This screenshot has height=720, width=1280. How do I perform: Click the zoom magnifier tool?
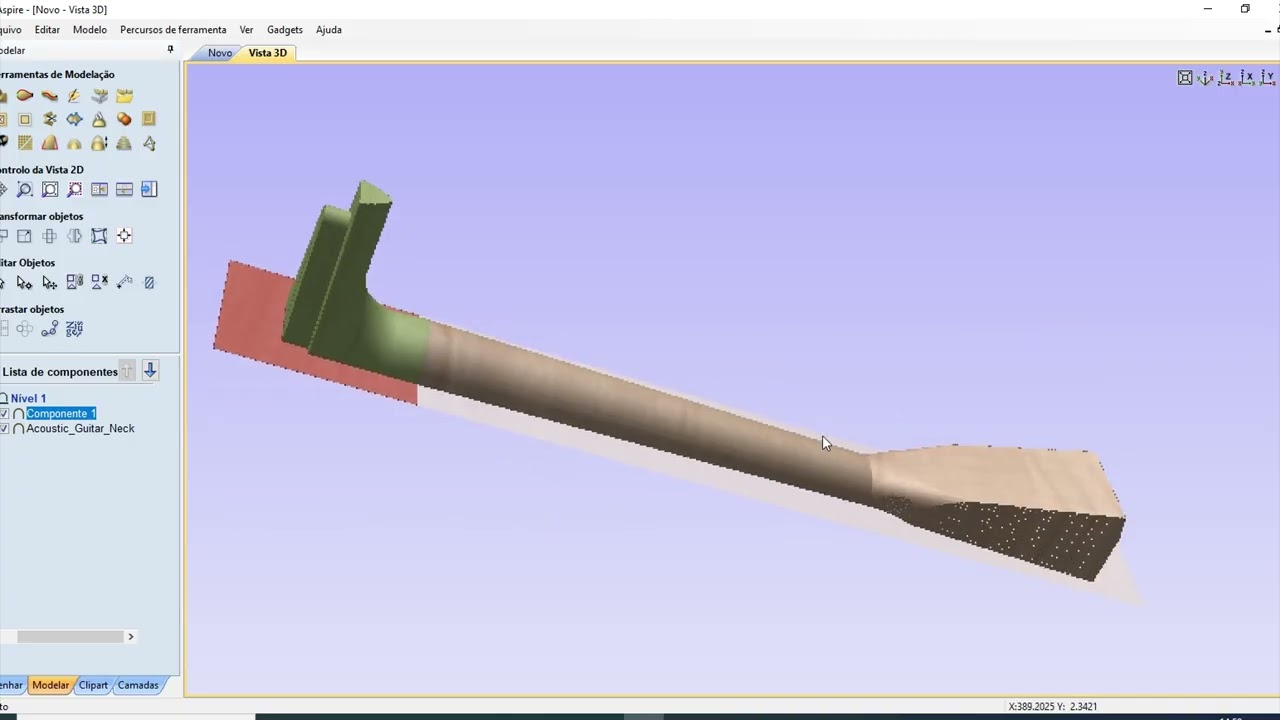point(25,189)
